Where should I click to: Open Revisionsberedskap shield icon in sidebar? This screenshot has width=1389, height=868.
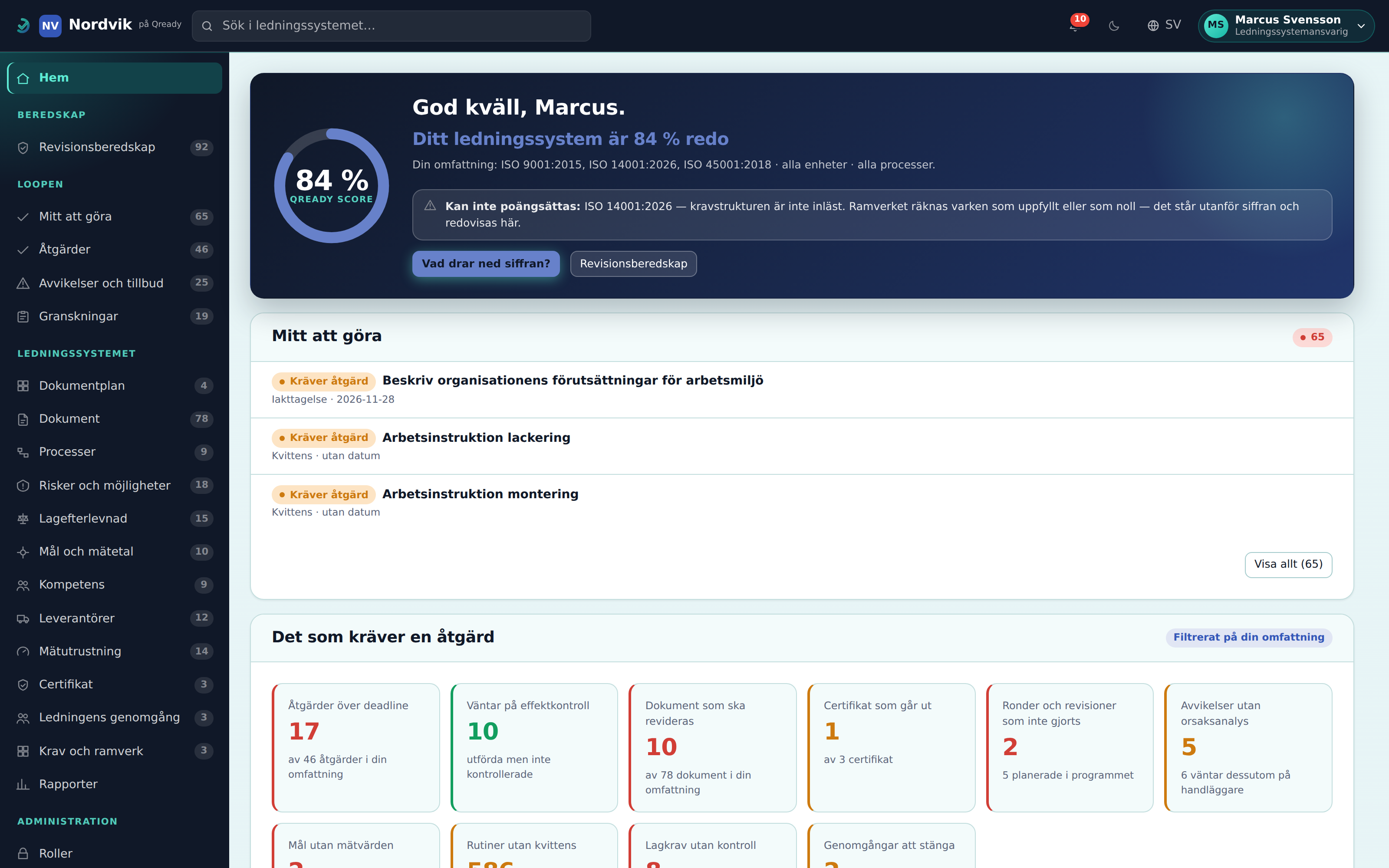pos(23,148)
